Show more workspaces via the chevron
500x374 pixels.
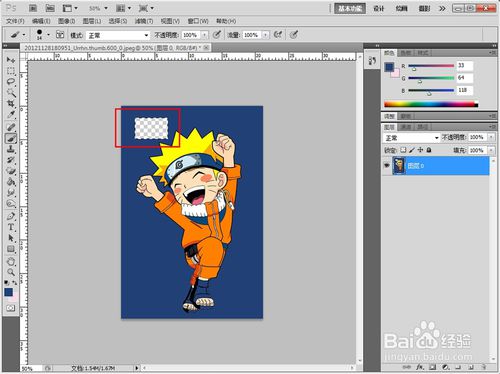(x=442, y=8)
